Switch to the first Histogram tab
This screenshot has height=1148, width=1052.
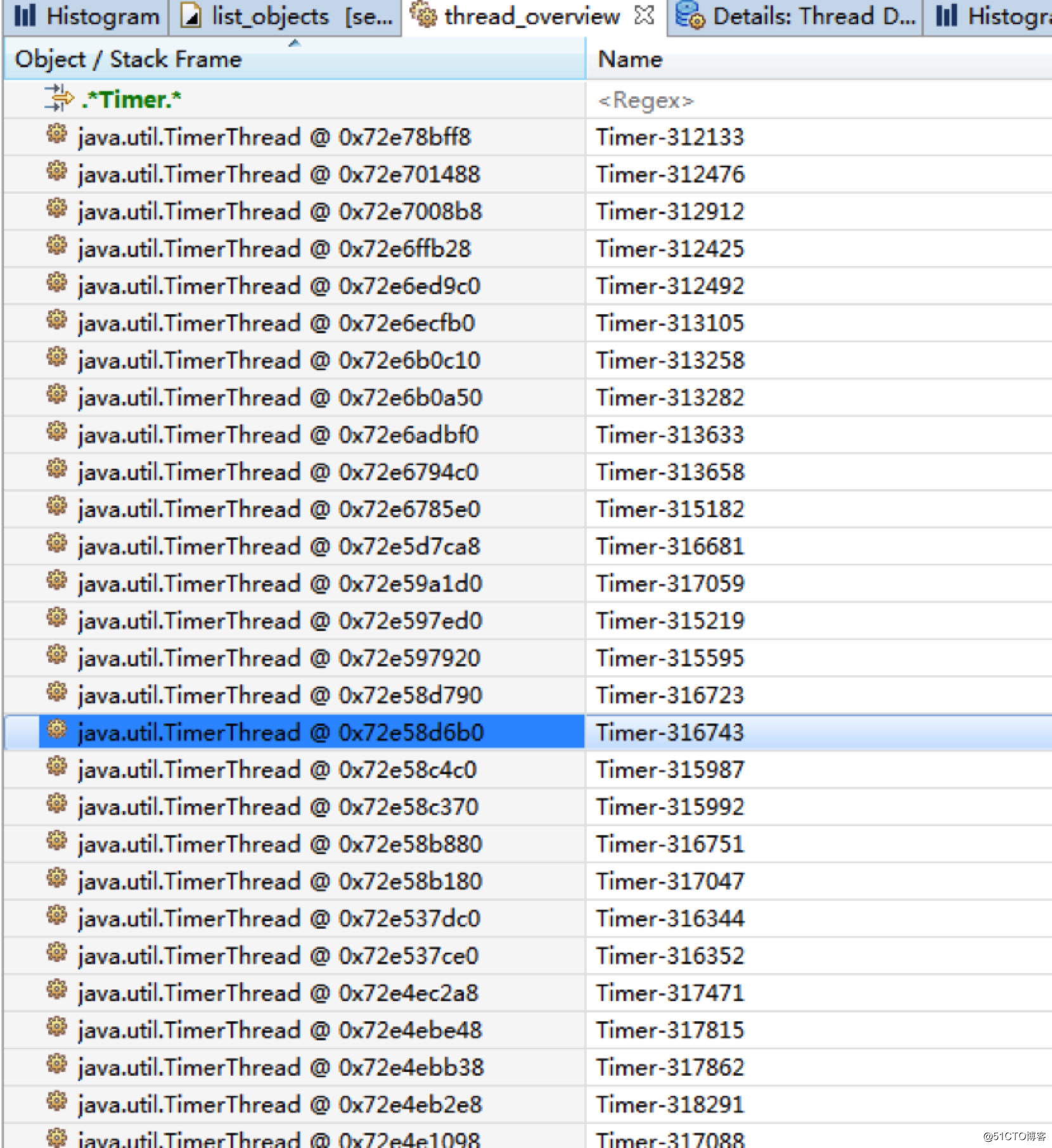coord(87,16)
